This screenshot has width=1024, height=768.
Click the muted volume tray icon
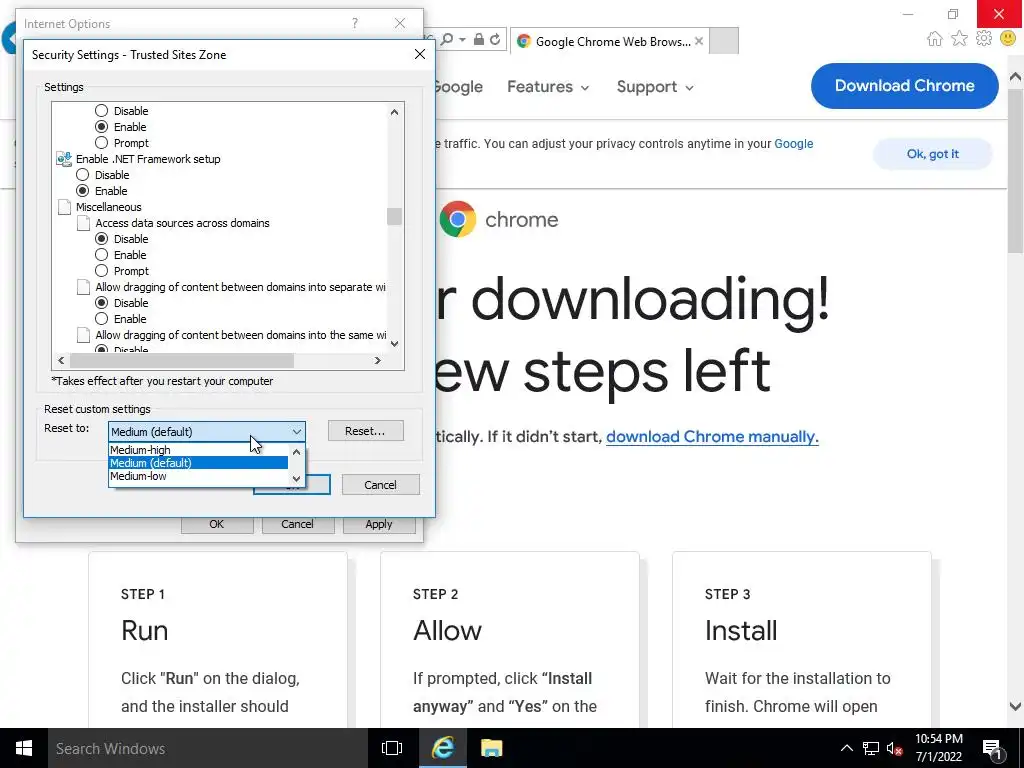point(894,748)
